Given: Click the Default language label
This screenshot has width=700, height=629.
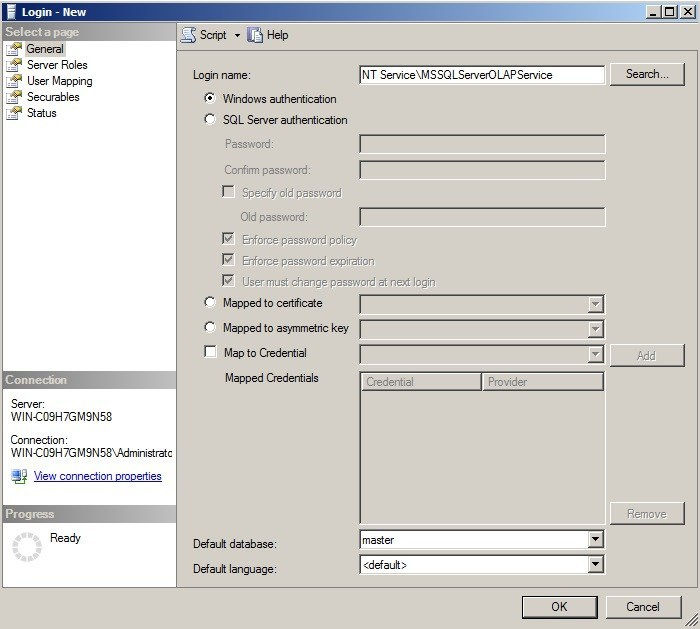Looking at the screenshot, I should pyautogui.click(x=235, y=569).
